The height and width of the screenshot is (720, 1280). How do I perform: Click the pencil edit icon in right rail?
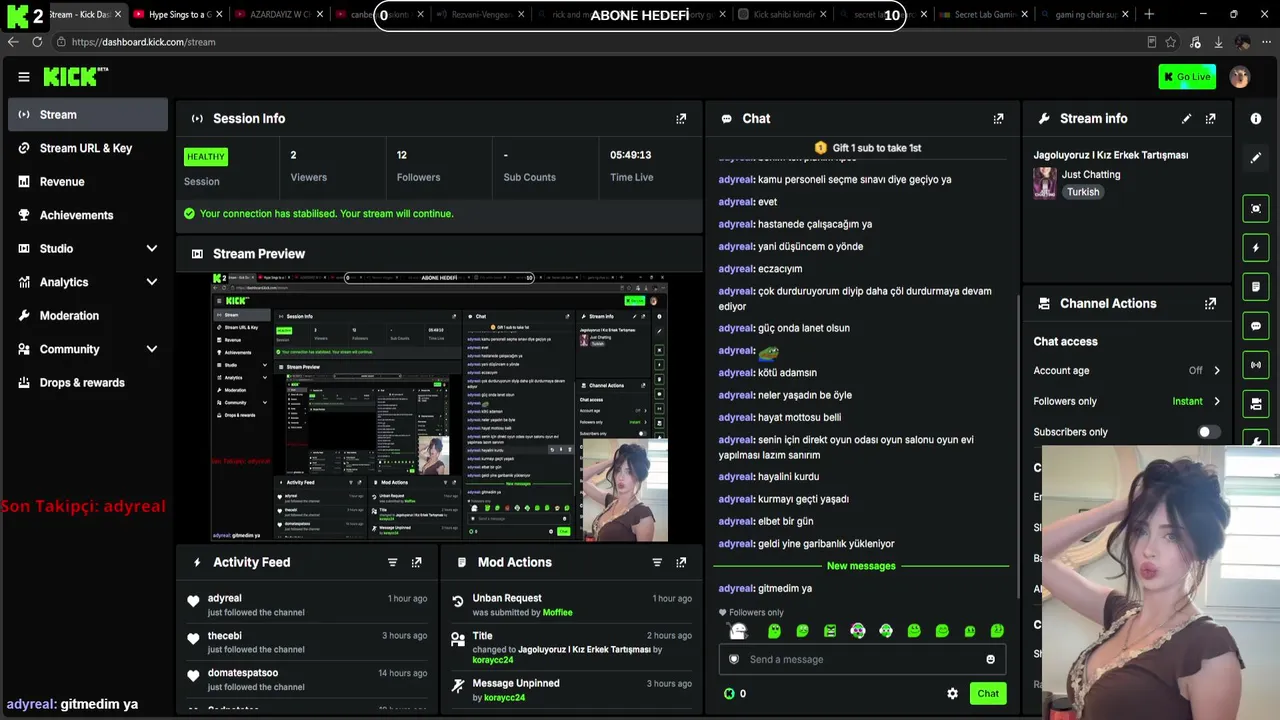coord(1256,157)
